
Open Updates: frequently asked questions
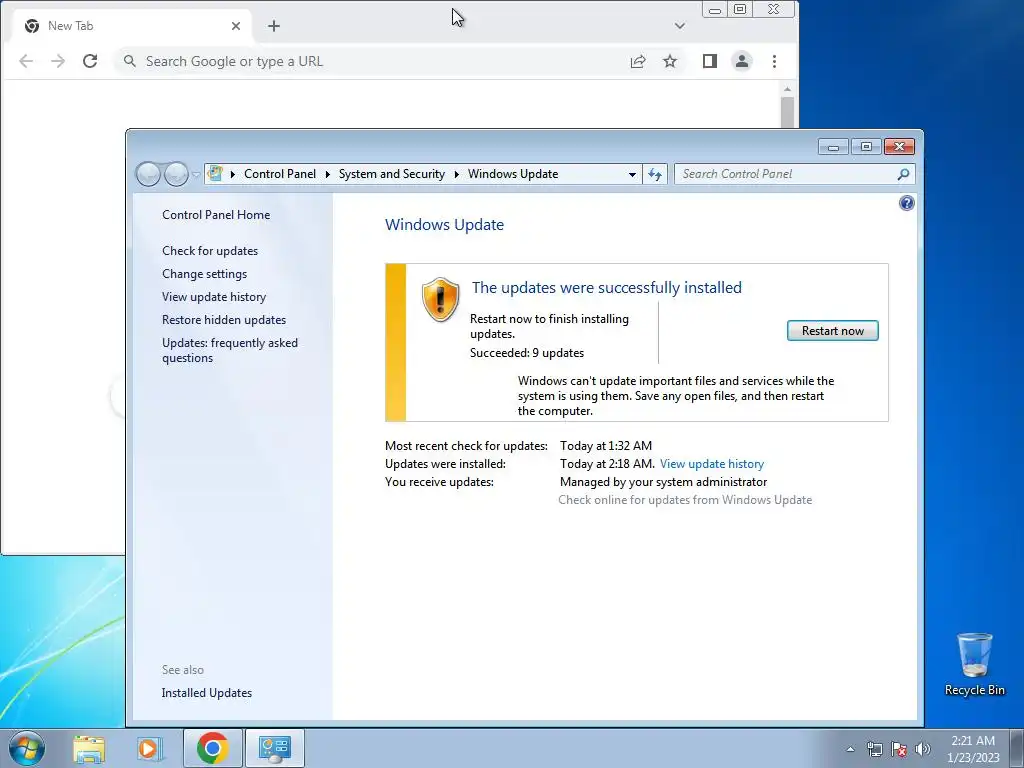[x=230, y=350]
